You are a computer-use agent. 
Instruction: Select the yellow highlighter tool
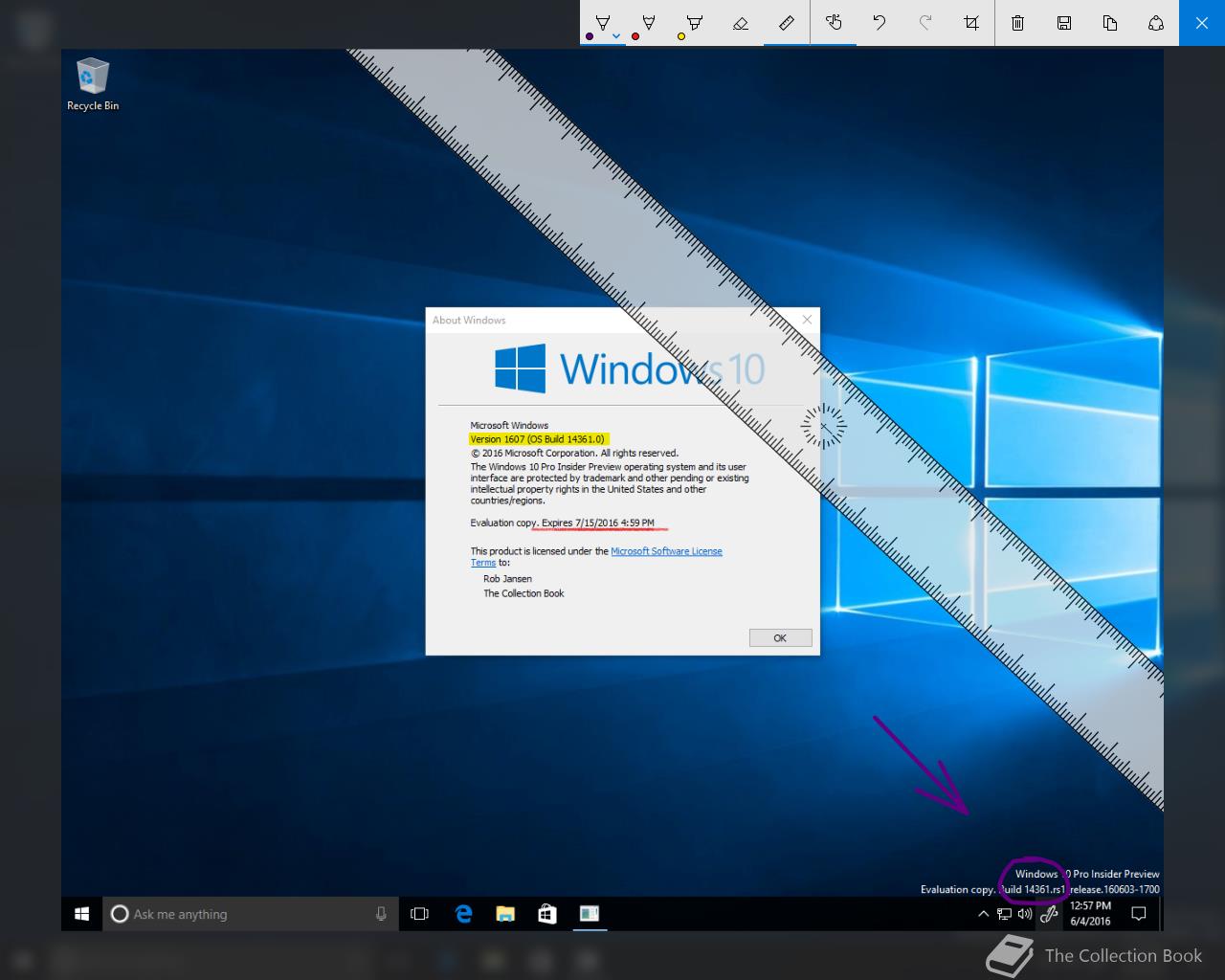click(694, 23)
